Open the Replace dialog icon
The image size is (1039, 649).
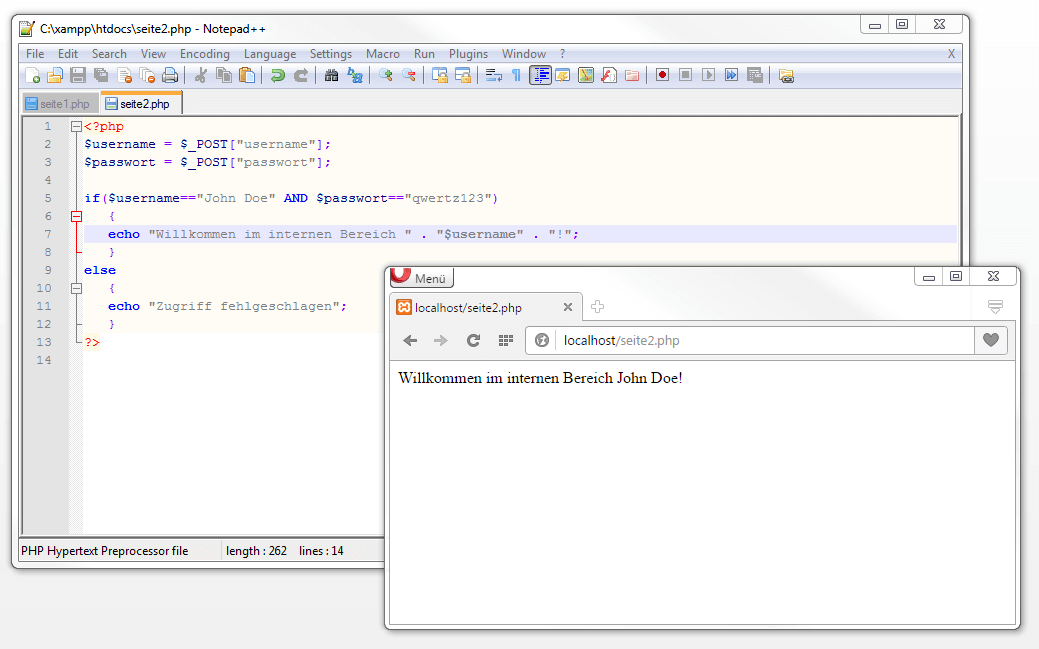tap(355, 76)
